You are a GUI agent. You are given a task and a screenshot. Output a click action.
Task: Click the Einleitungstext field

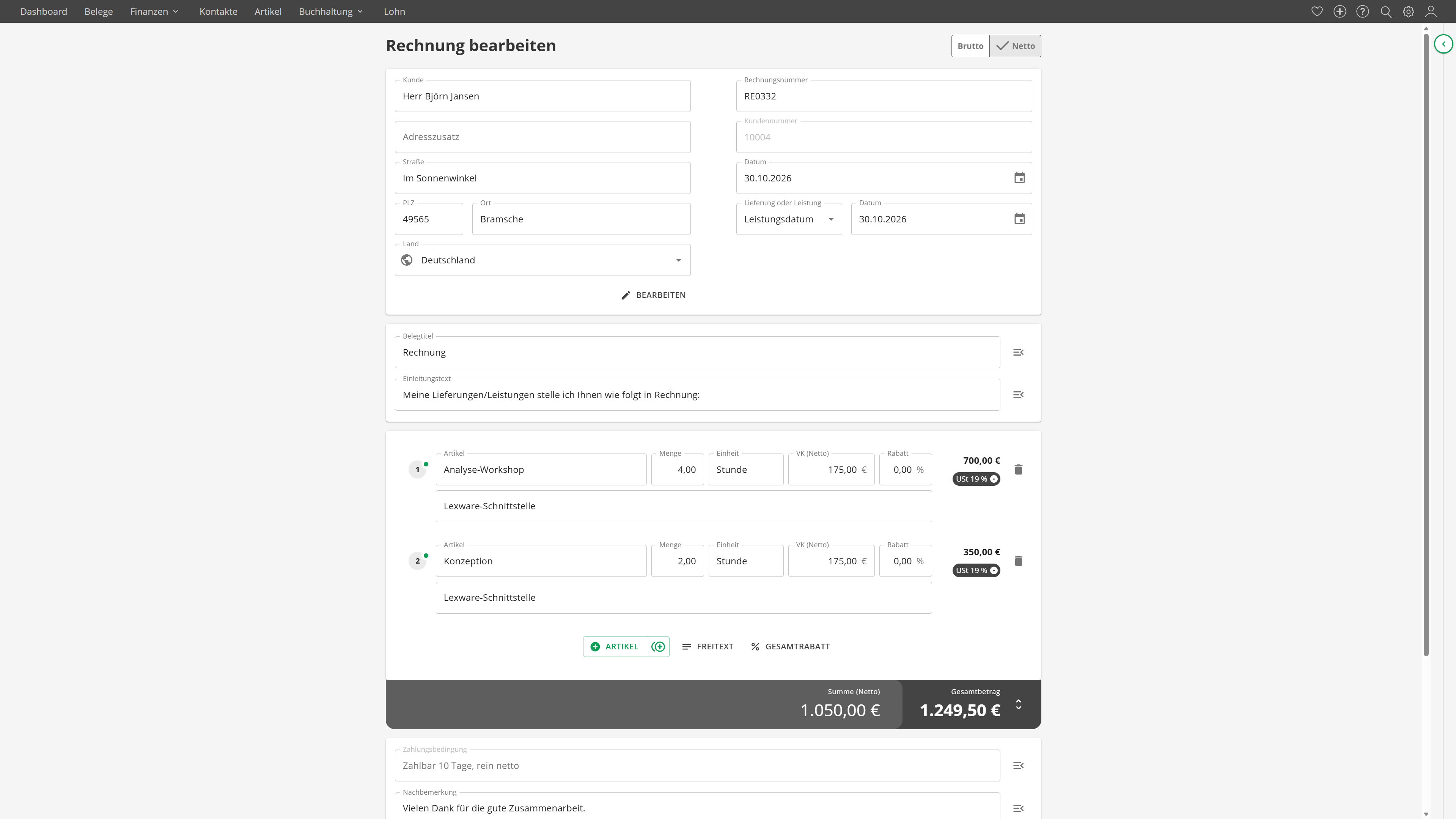tap(698, 395)
